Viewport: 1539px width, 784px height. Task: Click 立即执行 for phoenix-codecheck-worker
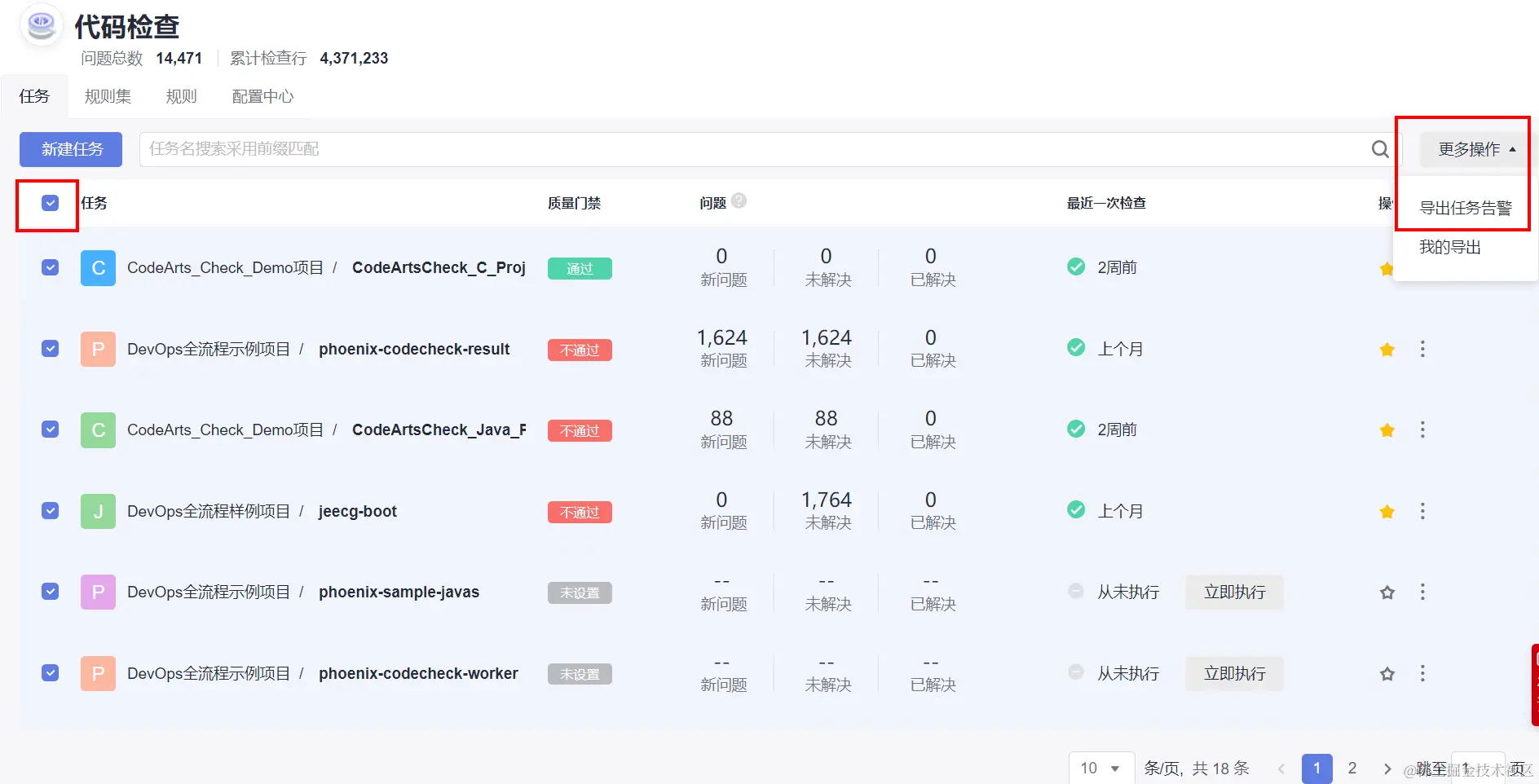[1234, 674]
